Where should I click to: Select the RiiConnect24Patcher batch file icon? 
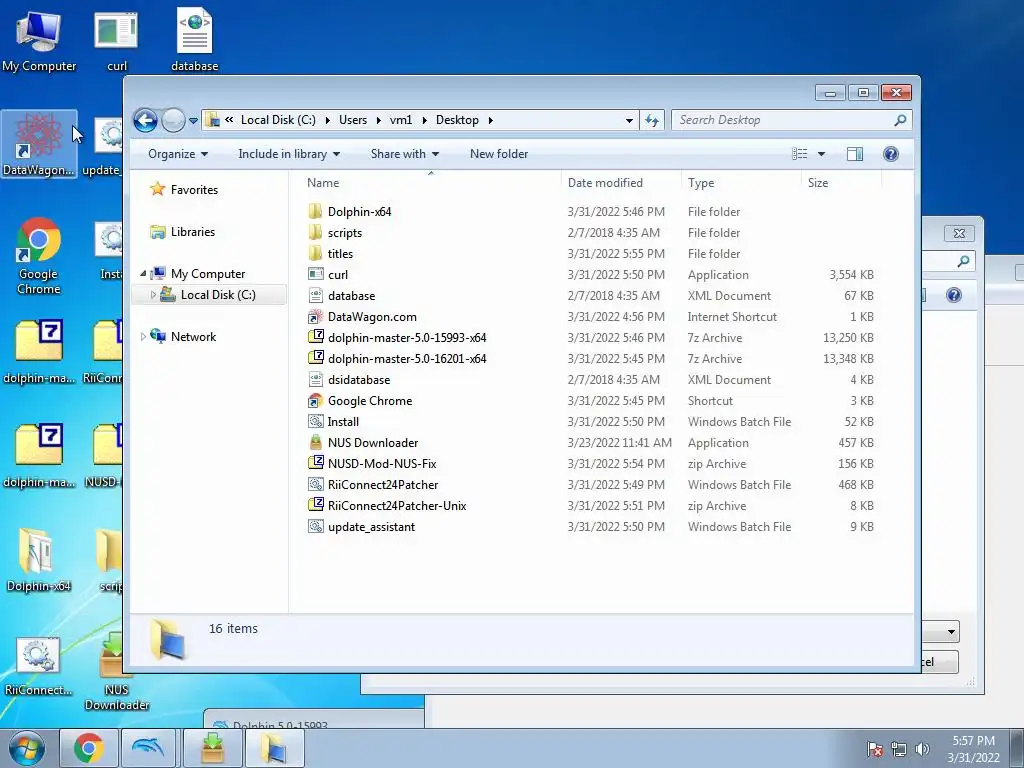pyautogui.click(x=315, y=485)
